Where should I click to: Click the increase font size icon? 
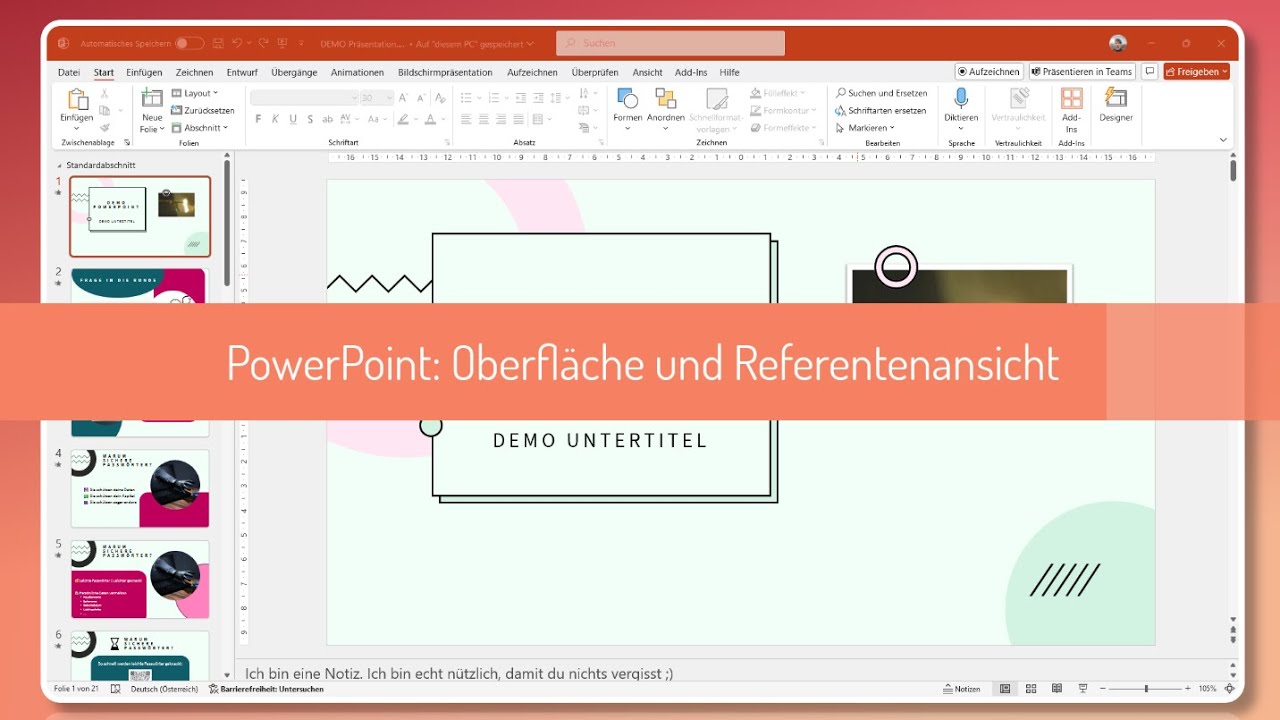404,97
